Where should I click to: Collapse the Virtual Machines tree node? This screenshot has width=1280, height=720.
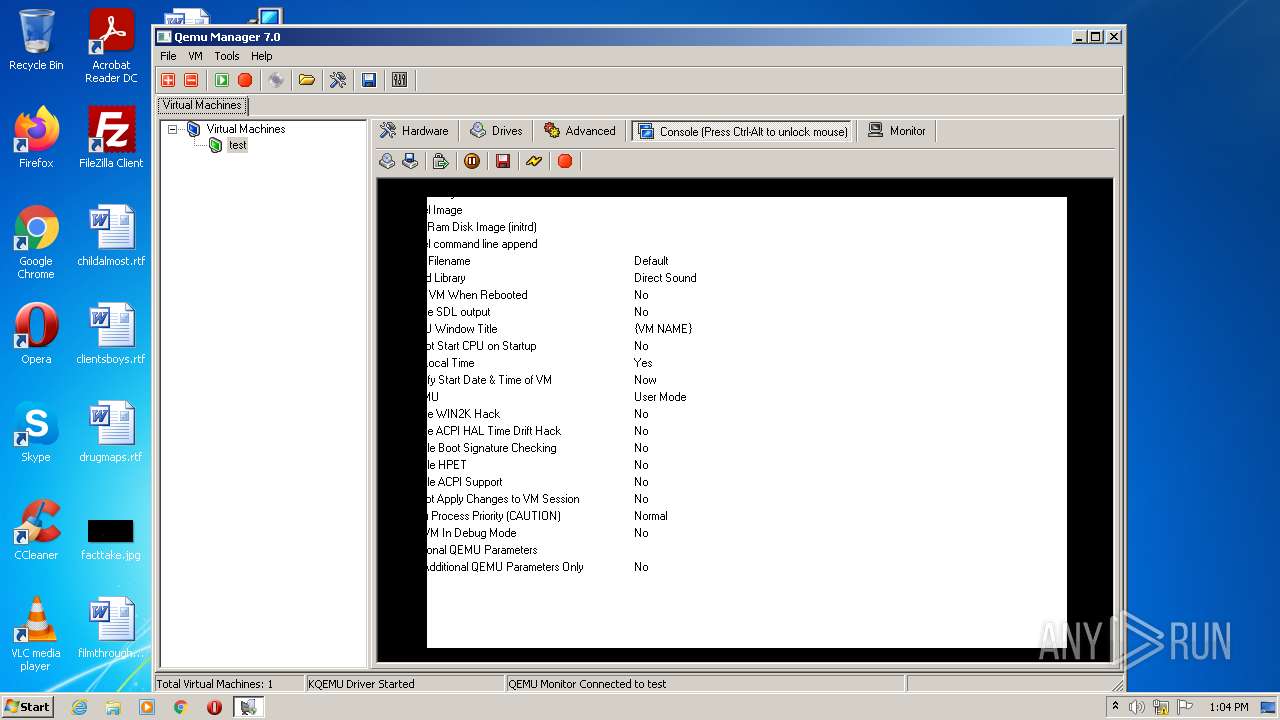click(x=173, y=129)
